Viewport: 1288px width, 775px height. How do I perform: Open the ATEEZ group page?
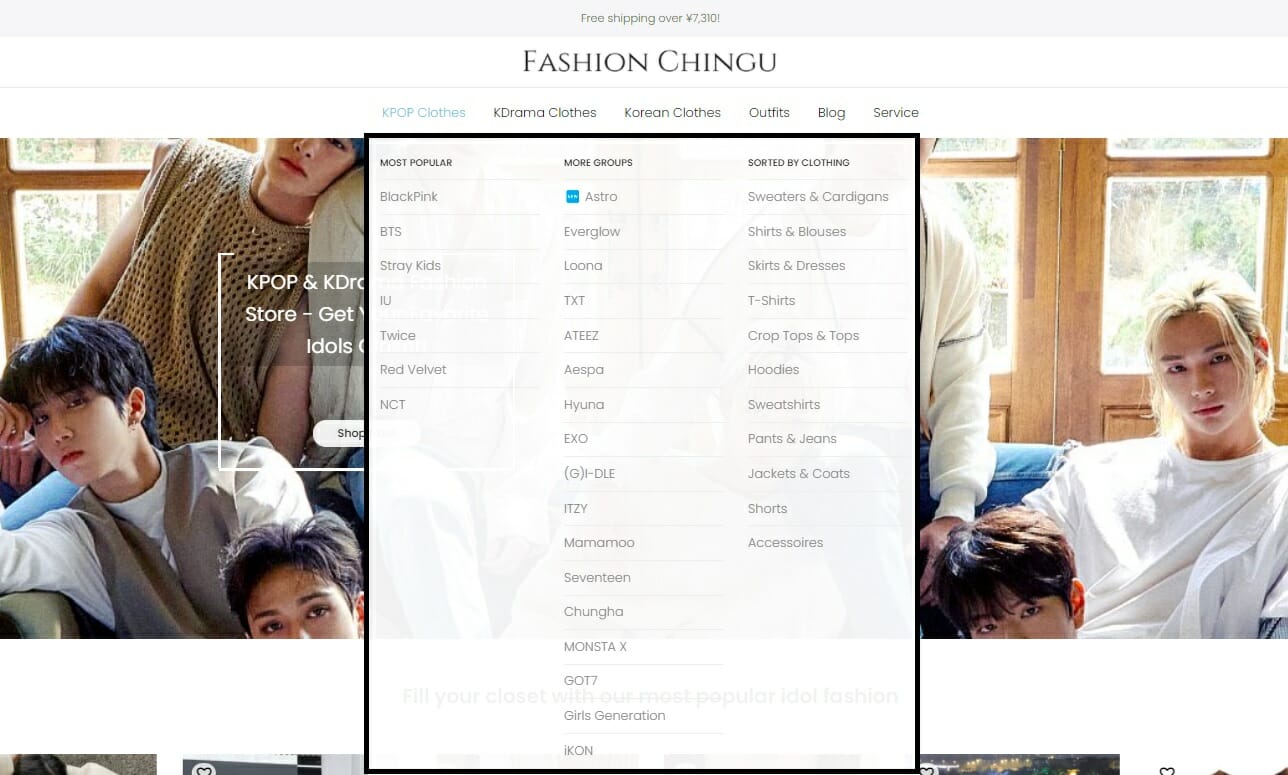point(581,336)
